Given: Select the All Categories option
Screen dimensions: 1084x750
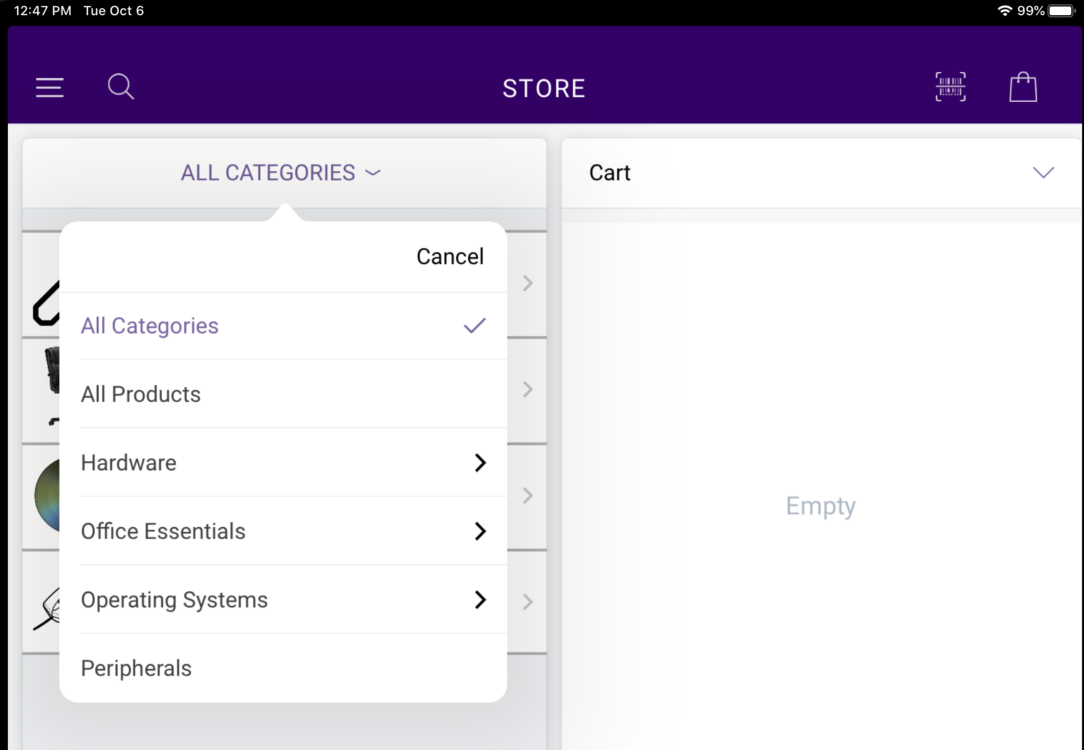Looking at the screenshot, I should pyautogui.click(x=150, y=326).
